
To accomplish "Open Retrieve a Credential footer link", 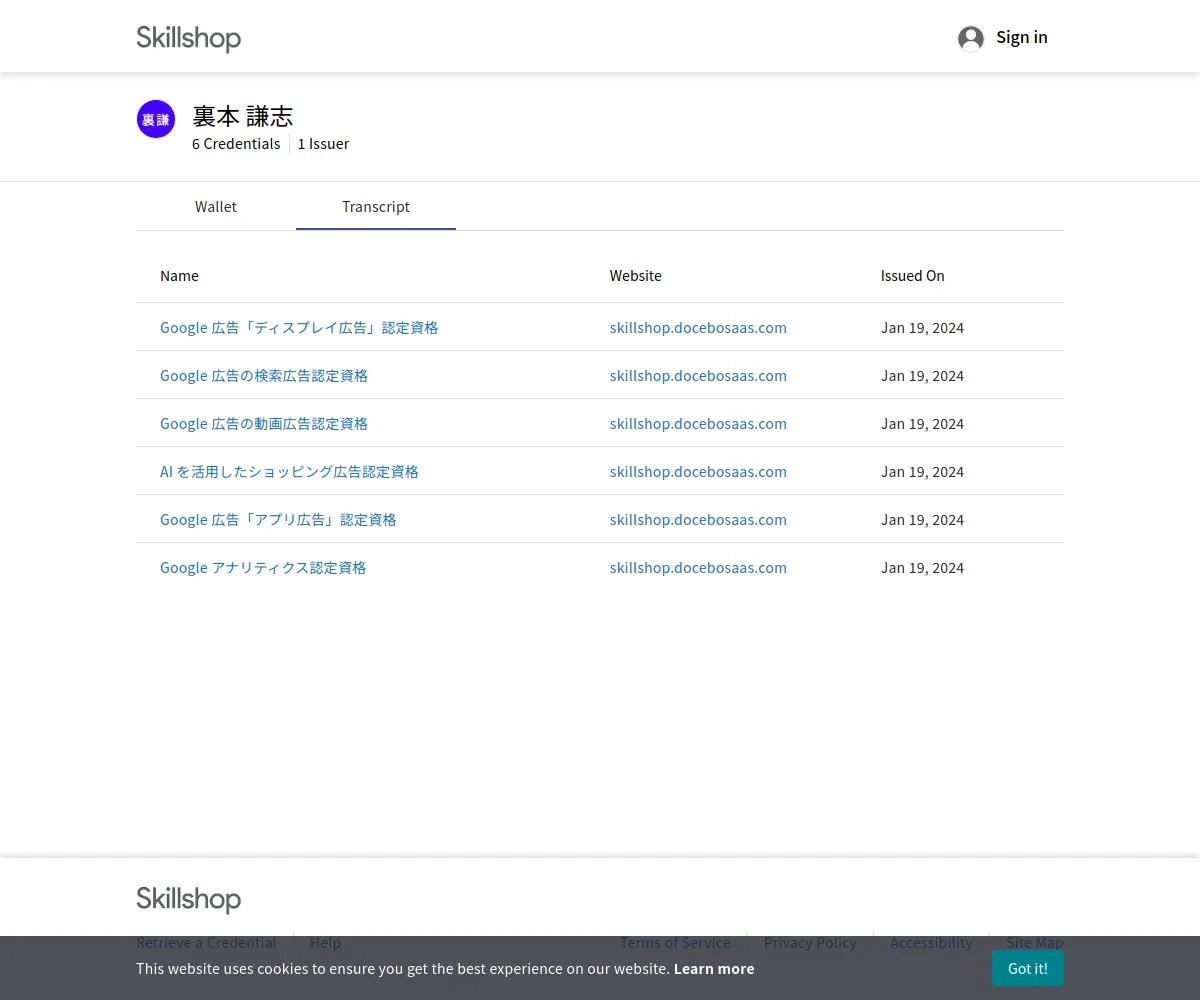I will tap(206, 943).
